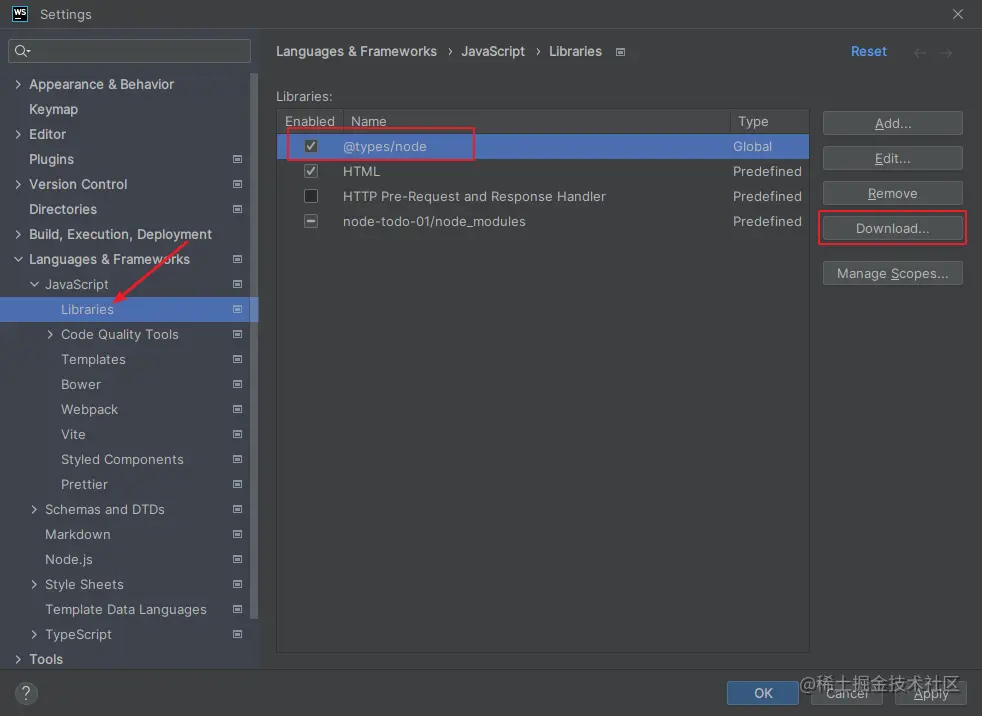The height and width of the screenshot is (716, 982).
Task: Toggle the HTML library checkbox
Action: [311, 171]
